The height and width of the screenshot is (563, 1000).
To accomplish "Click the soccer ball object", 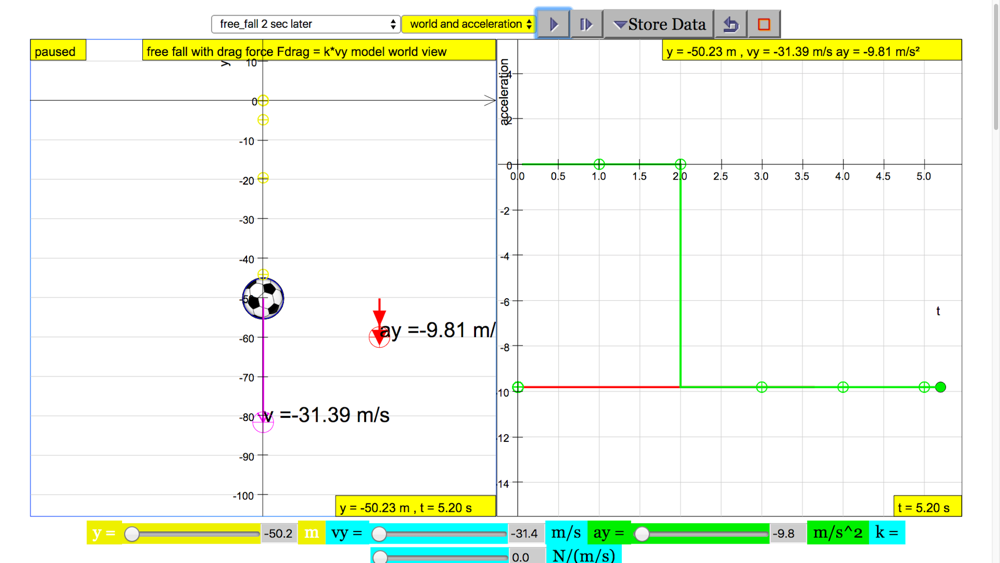I will click(x=263, y=298).
